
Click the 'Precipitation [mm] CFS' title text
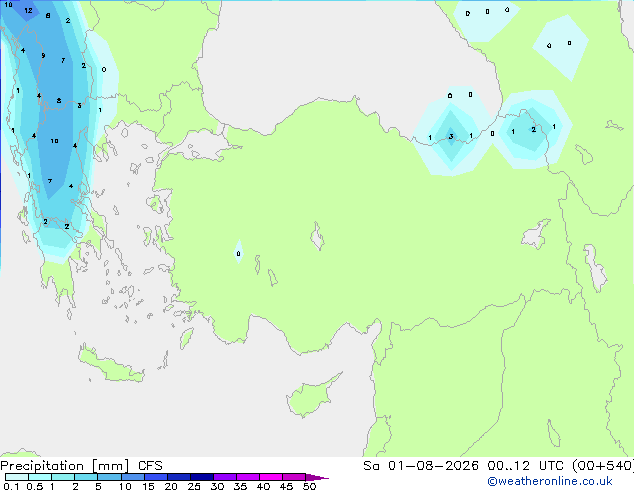(x=81, y=466)
